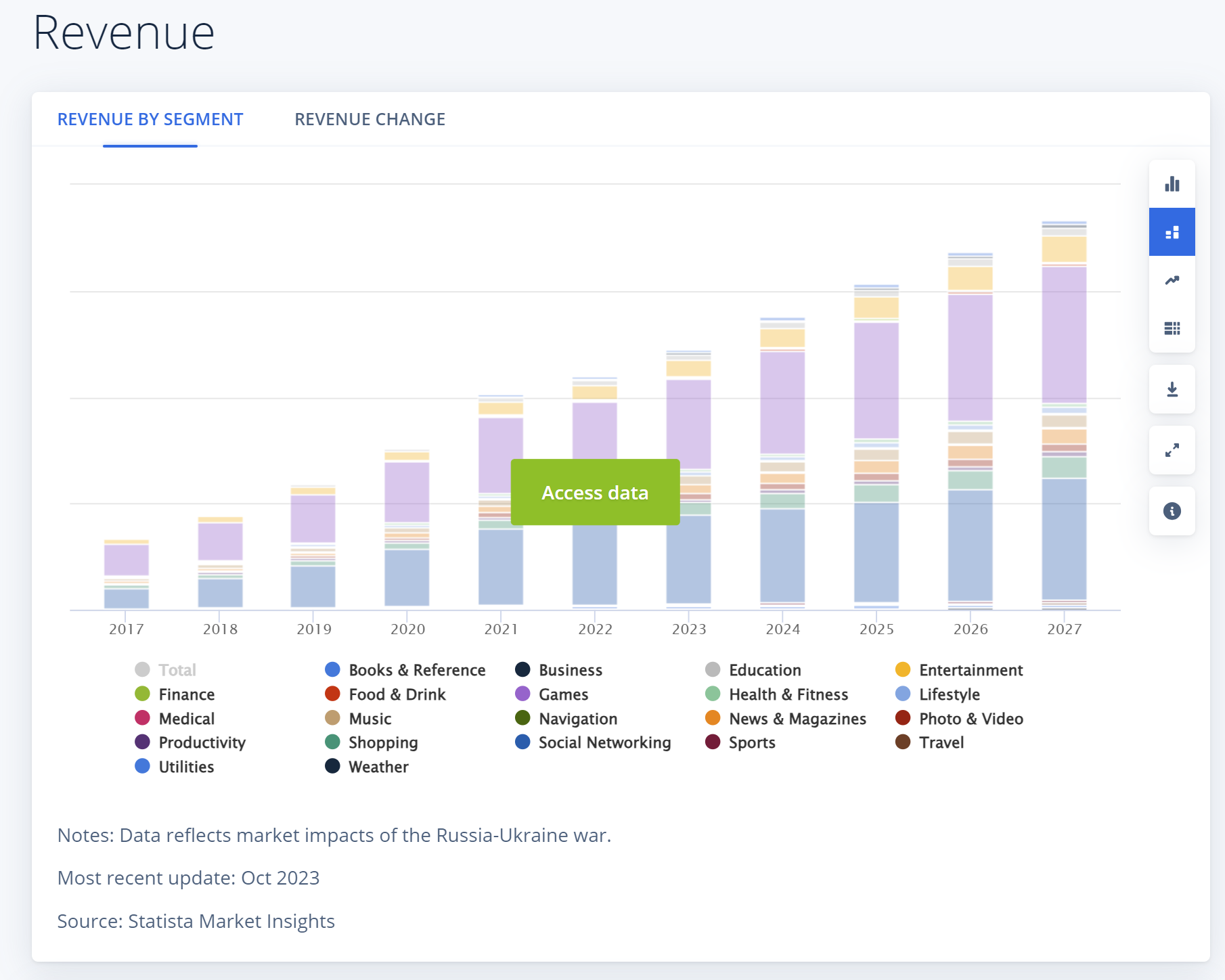Click the 2017 stacked bar
Image resolution: width=1225 pixels, height=980 pixels.
(127, 574)
